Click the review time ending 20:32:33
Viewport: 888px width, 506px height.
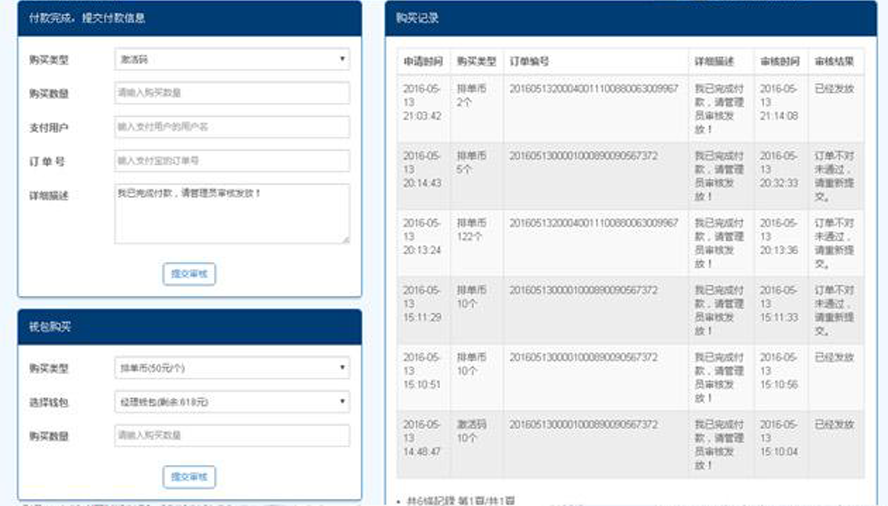[x=779, y=169]
